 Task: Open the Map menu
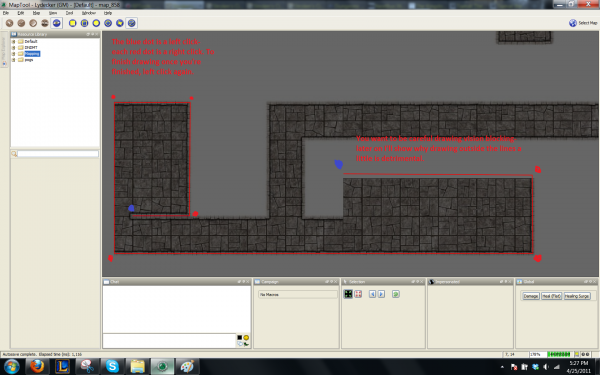point(36,13)
